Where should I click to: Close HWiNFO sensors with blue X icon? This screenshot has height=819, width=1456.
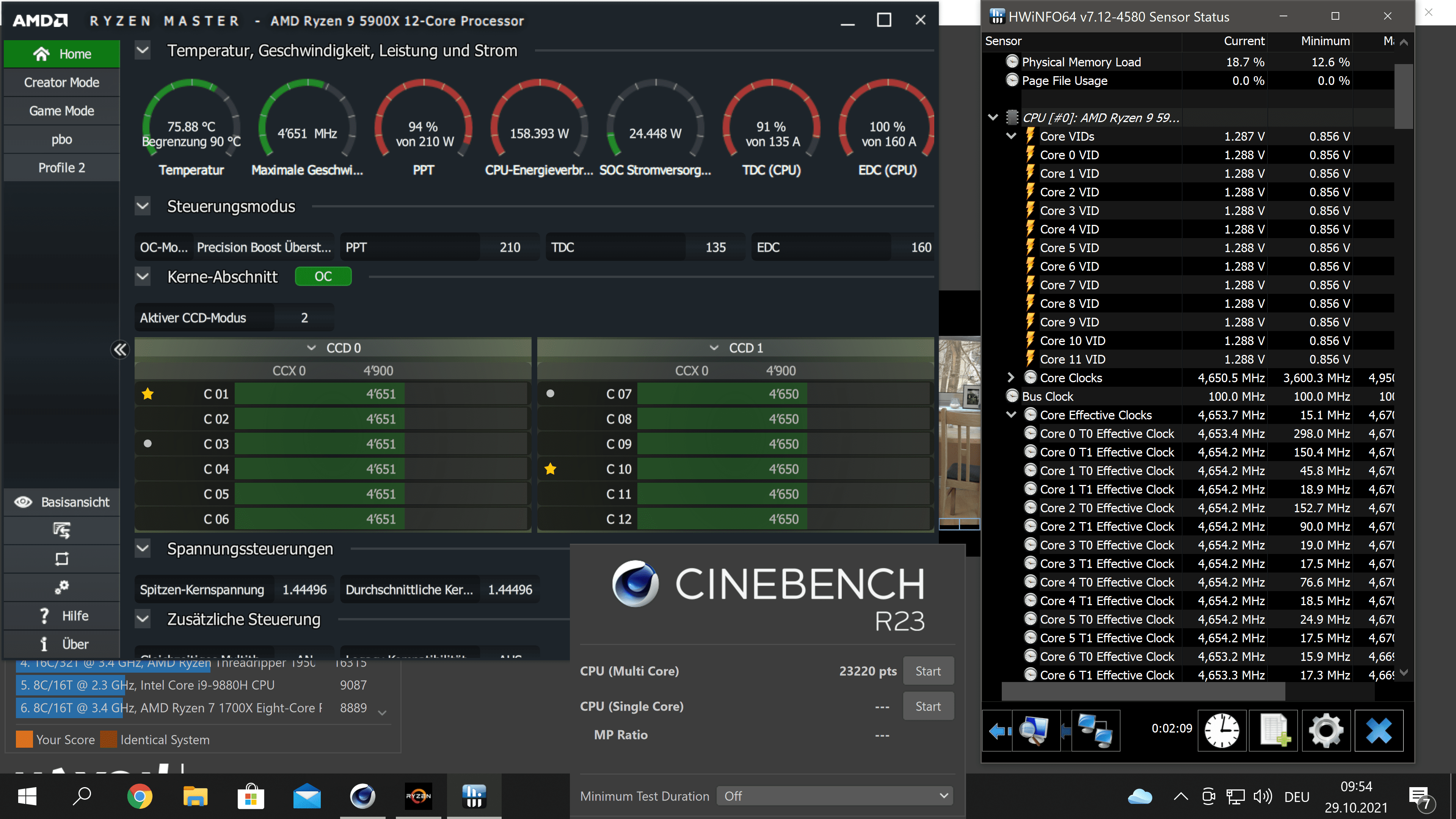[1378, 730]
